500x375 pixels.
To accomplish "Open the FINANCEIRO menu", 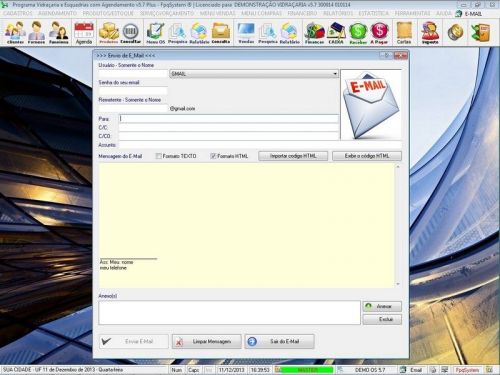I will pos(302,13).
